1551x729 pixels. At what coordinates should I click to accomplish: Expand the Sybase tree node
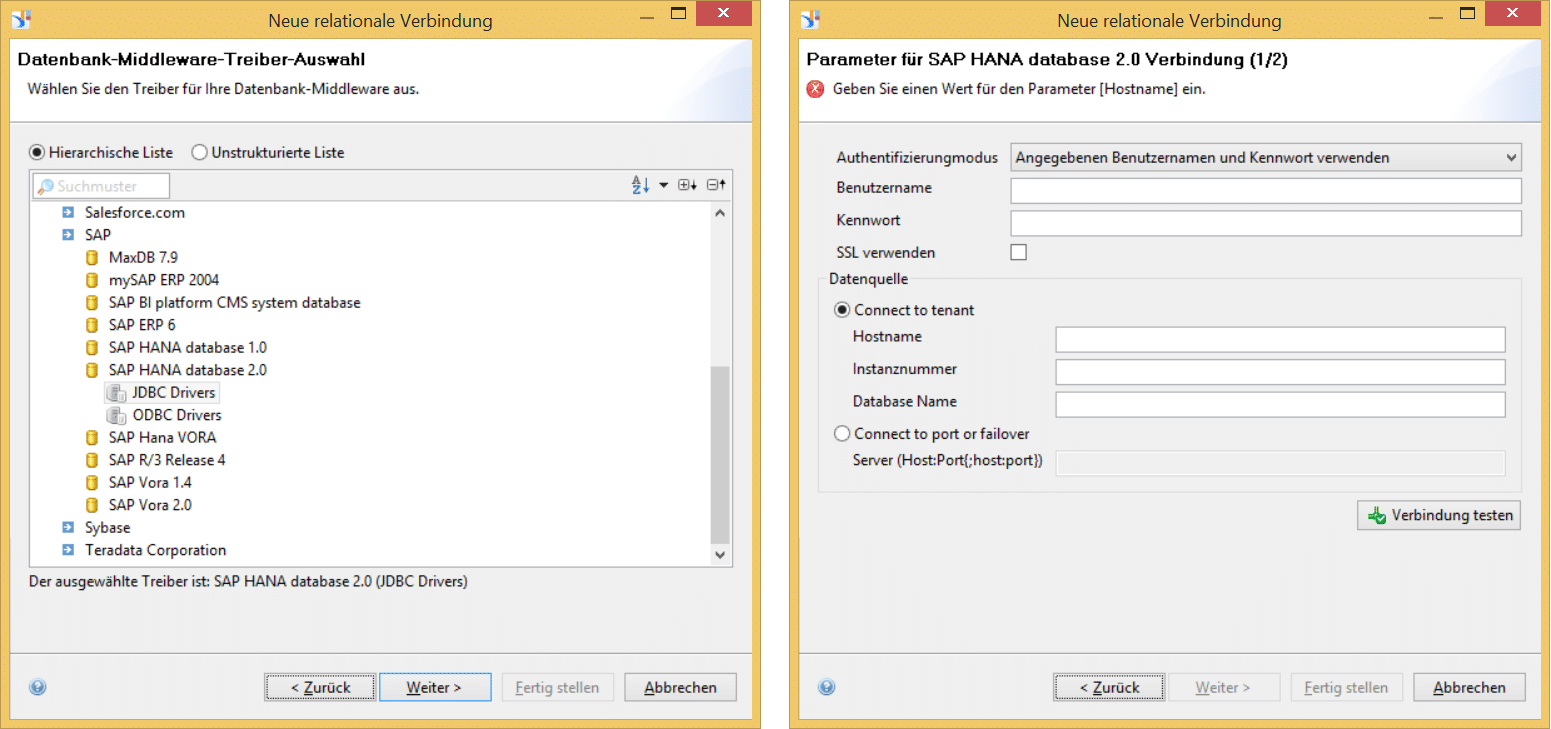(68, 528)
